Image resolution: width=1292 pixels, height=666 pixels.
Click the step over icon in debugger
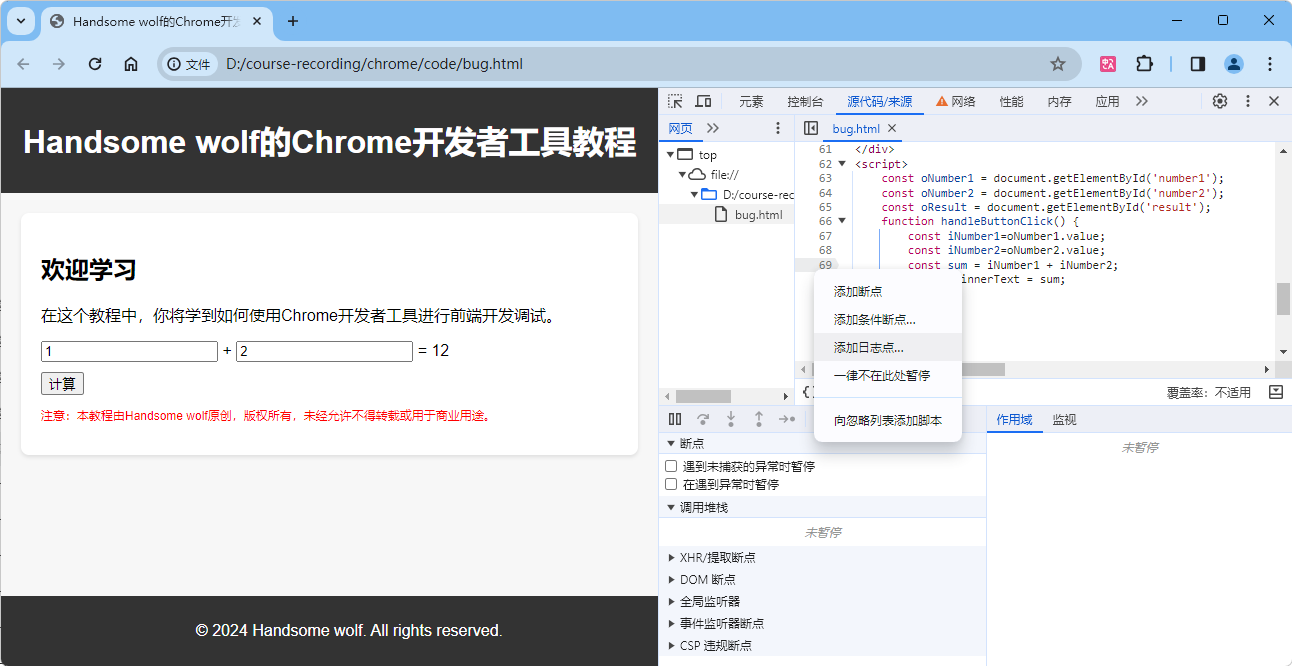(703, 419)
